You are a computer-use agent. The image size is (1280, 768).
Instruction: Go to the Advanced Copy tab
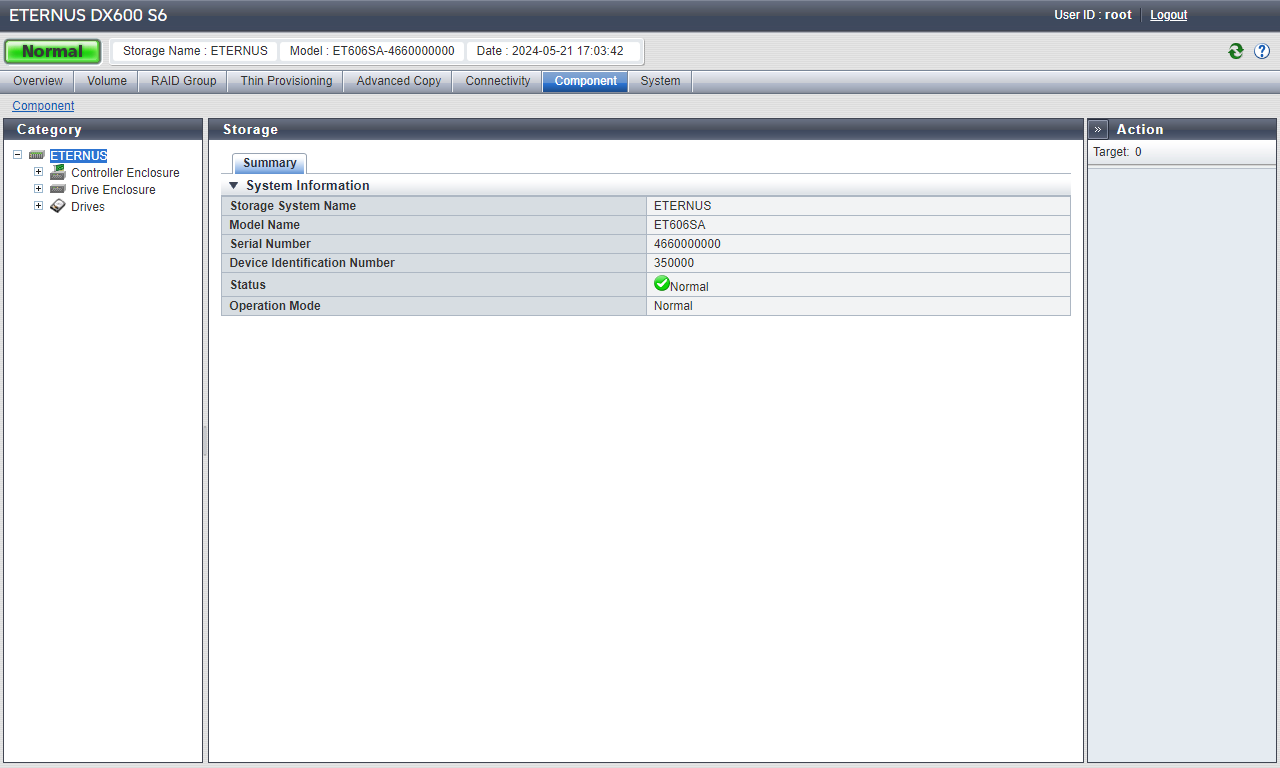point(398,81)
